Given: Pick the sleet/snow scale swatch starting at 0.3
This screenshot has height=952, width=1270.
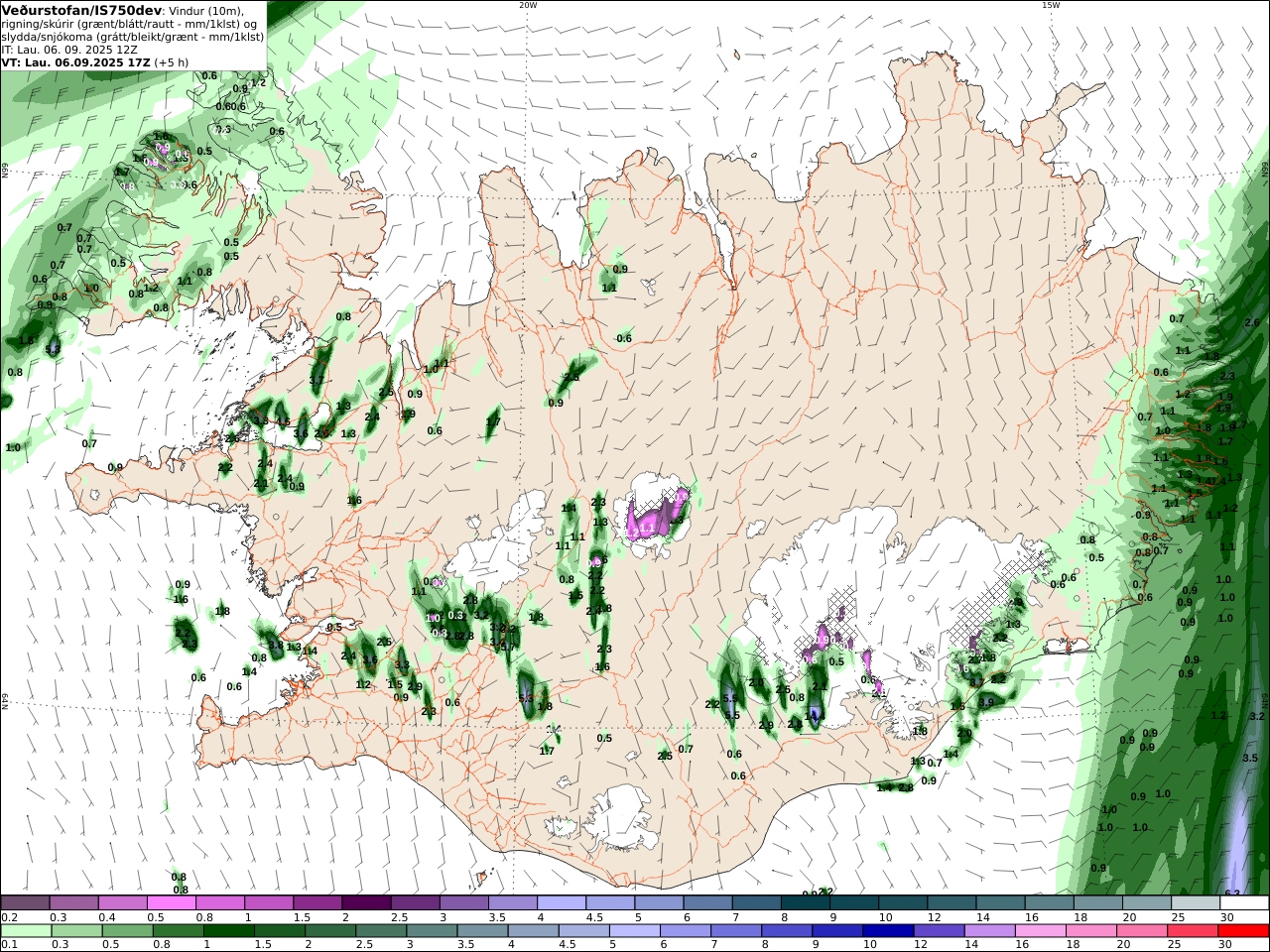Looking at the screenshot, I should tap(74, 902).
